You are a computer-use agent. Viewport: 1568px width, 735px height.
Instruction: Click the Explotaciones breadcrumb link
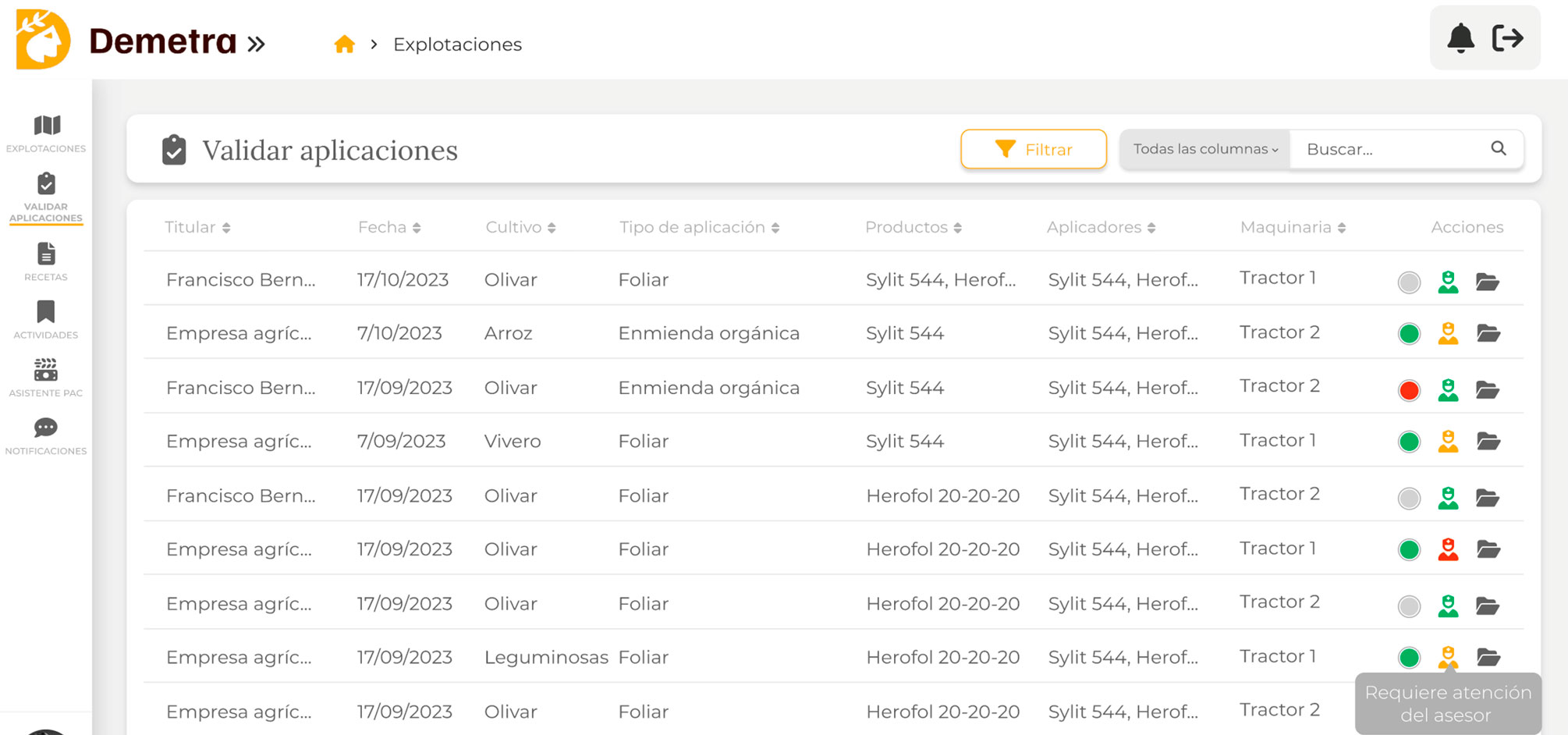[x=457, y=44]
